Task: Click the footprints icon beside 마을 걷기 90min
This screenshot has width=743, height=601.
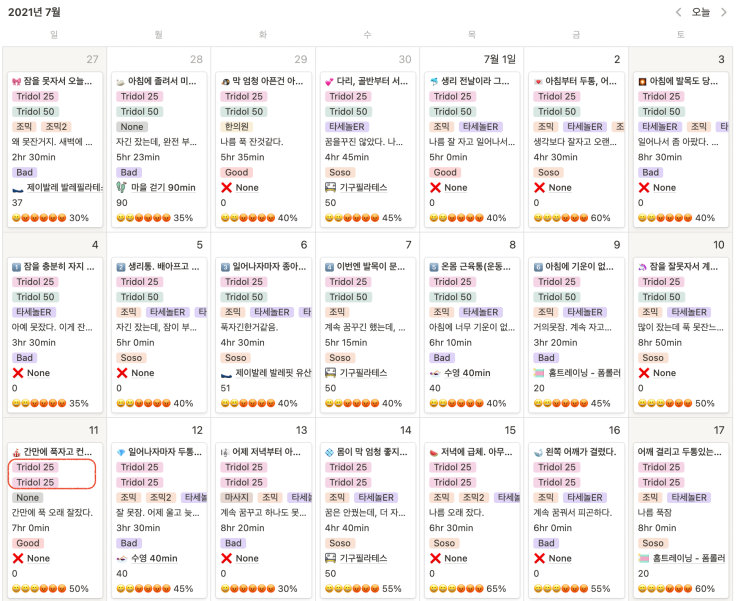Action: point(122,188)
